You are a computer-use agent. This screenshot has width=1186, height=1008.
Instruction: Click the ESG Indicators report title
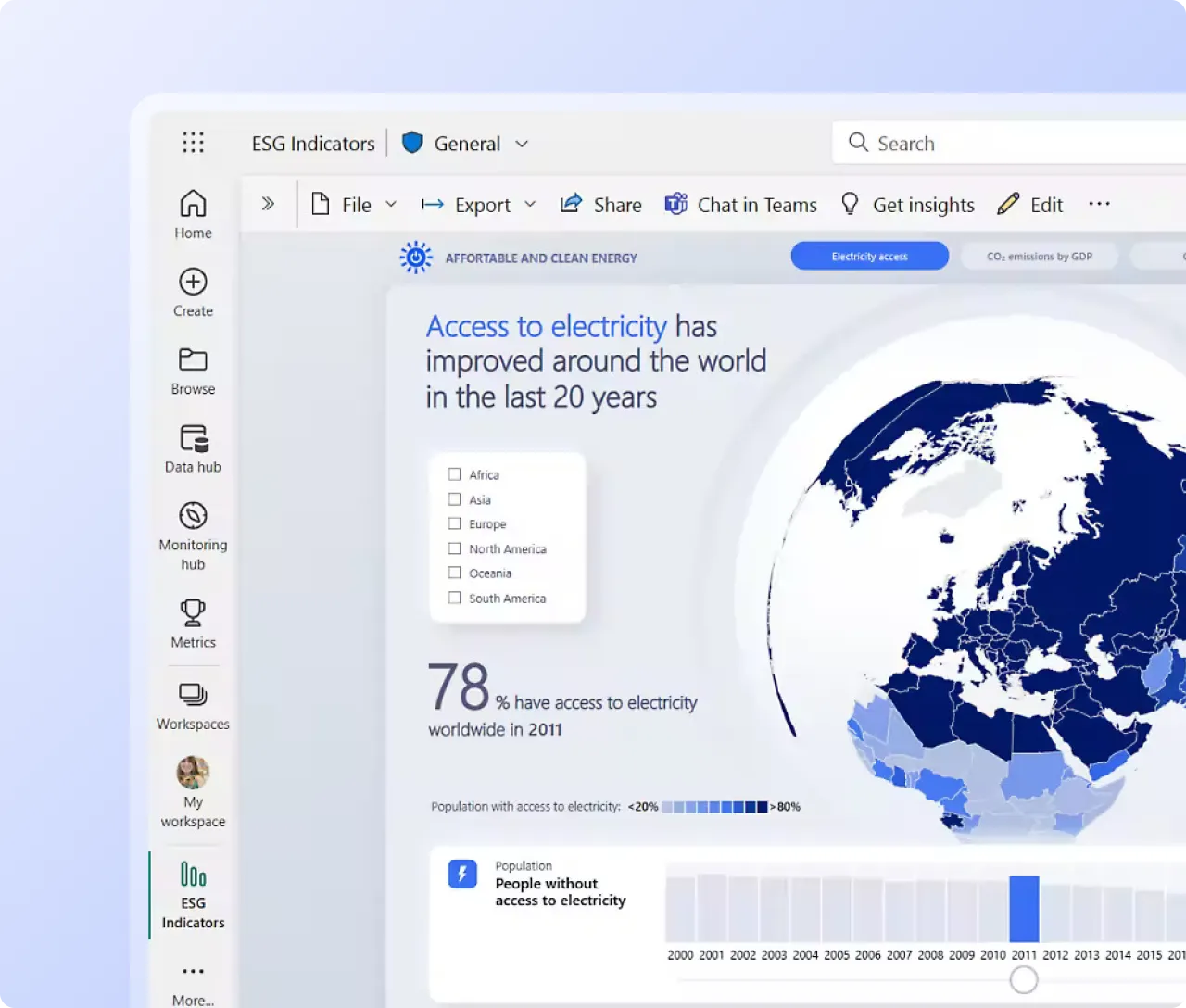coord(313,144)
